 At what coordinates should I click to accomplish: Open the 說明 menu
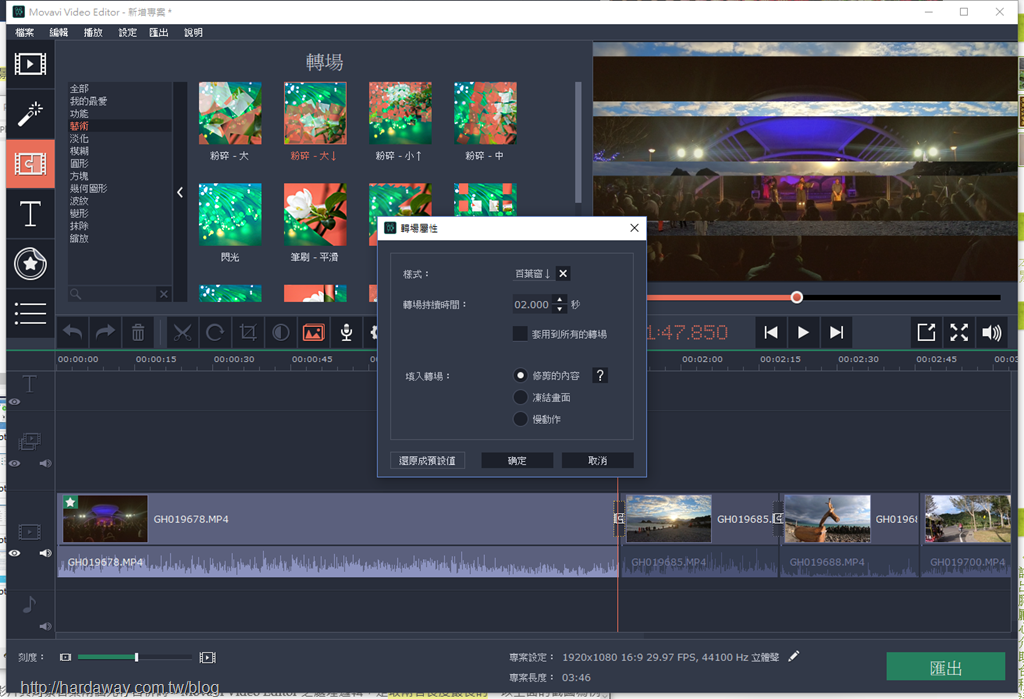[x=193, y=33]
